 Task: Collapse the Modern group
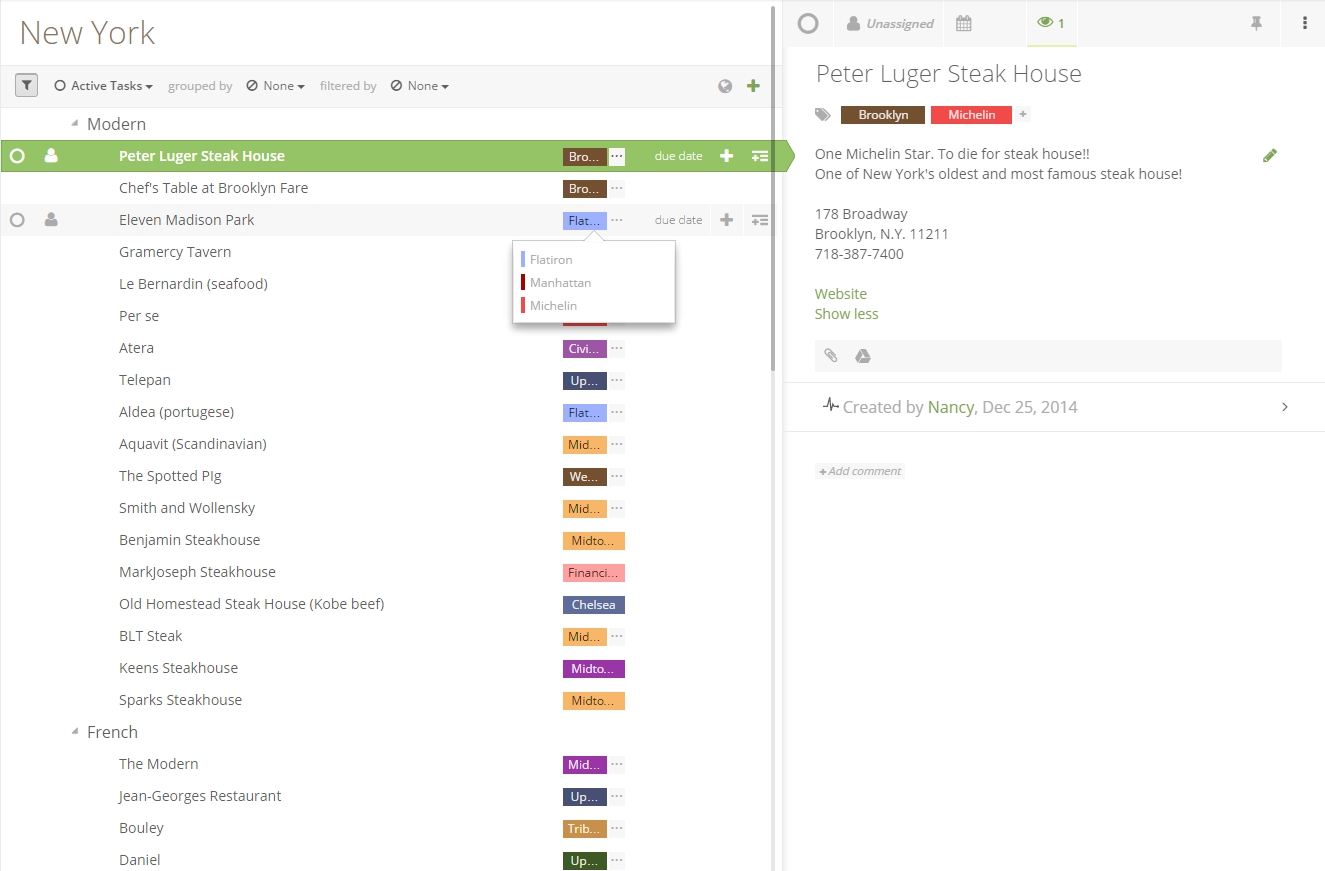coord(75,124)
